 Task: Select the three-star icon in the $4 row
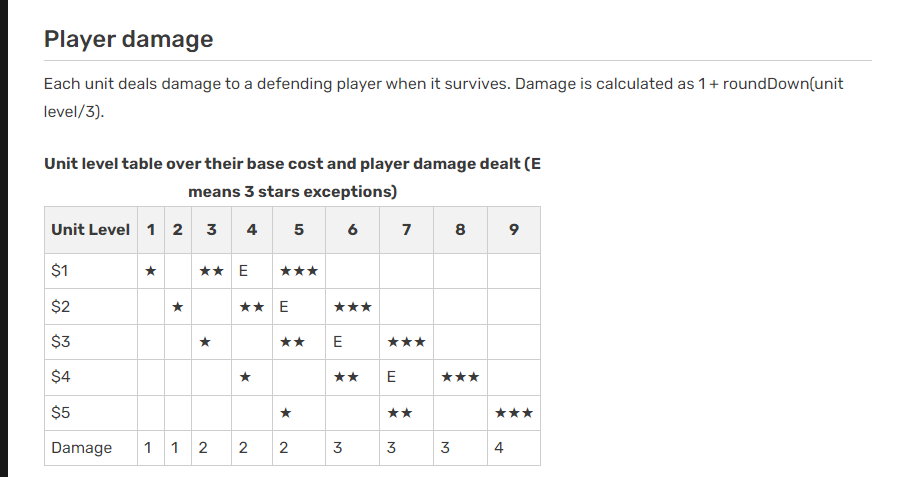point(460,378)
